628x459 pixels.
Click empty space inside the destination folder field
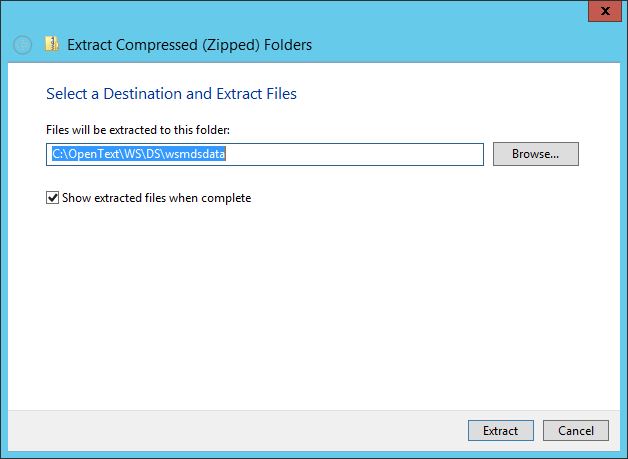(x=354, y=154)
